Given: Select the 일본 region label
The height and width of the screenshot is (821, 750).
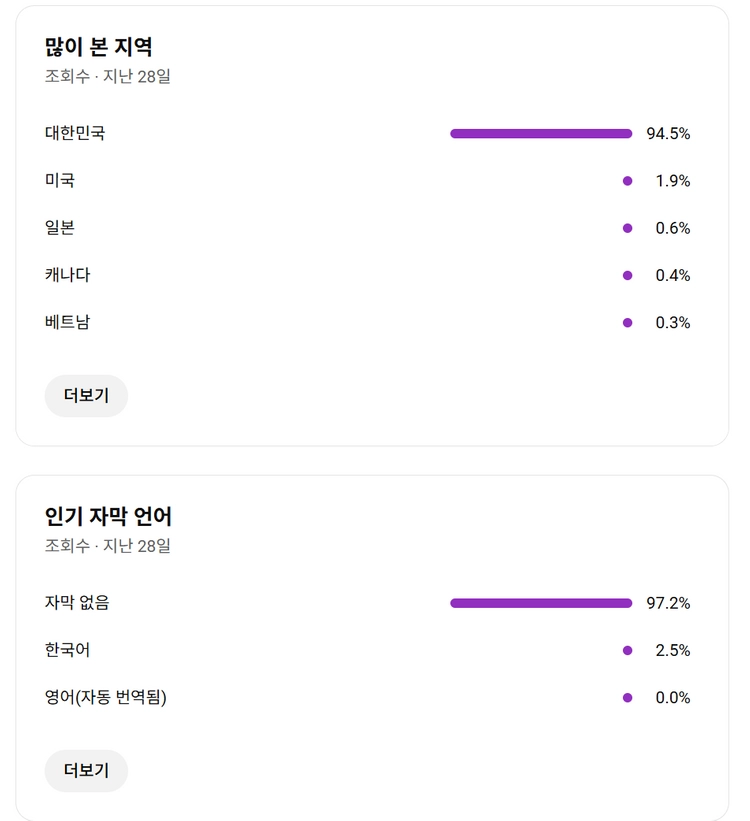Looking at the screenshot, I should click(60, 227).
